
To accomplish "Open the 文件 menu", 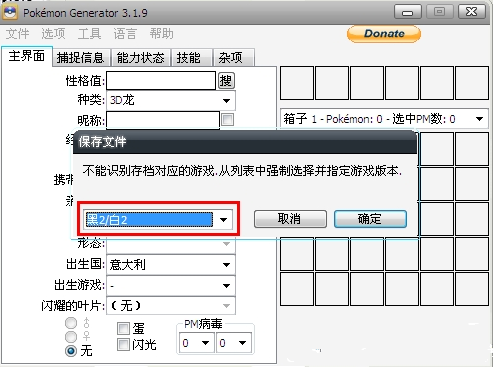I will tap(18, 34).
